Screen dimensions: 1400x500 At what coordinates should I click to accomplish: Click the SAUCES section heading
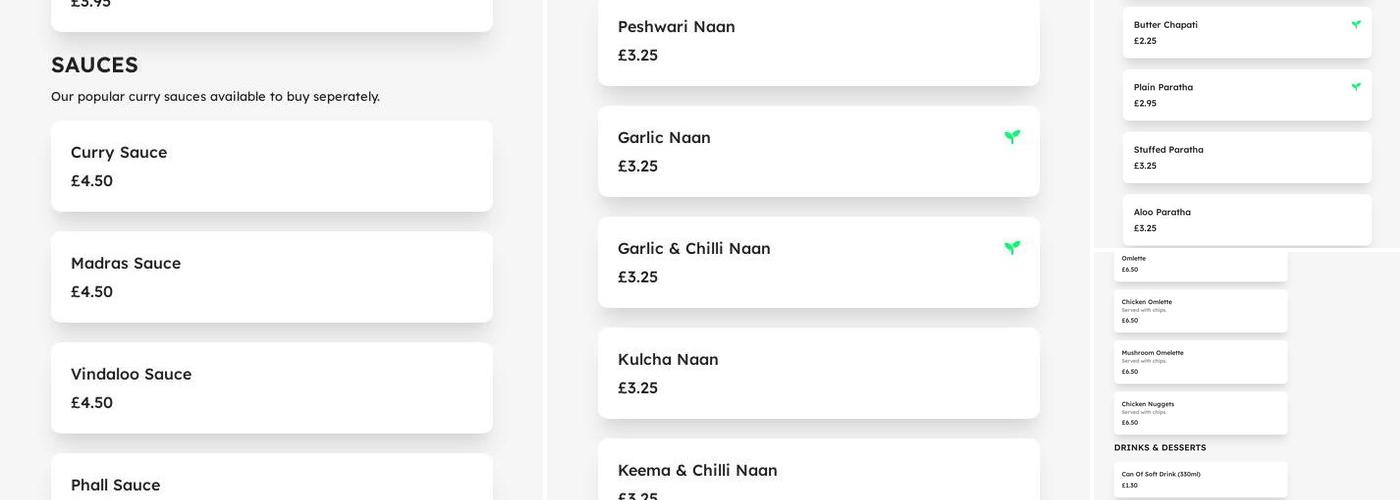pos(95,65)
